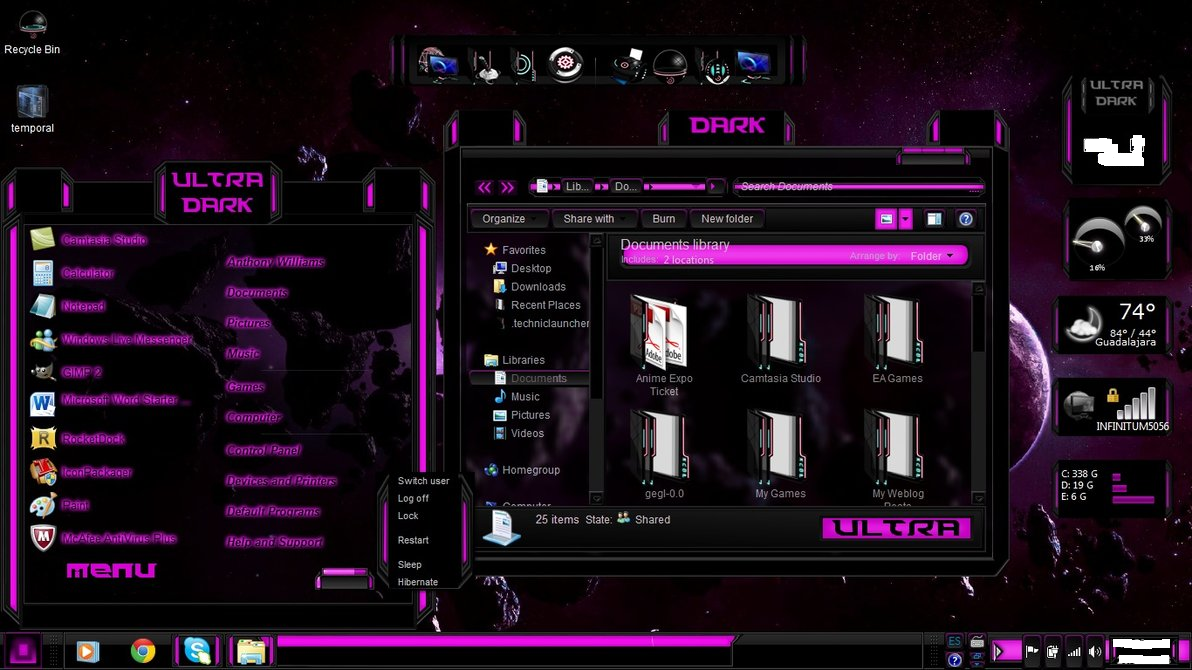The height and width of the screenshot is (670, 1192).
Task: Click the Burn button
Action: (x=664, y=219)
